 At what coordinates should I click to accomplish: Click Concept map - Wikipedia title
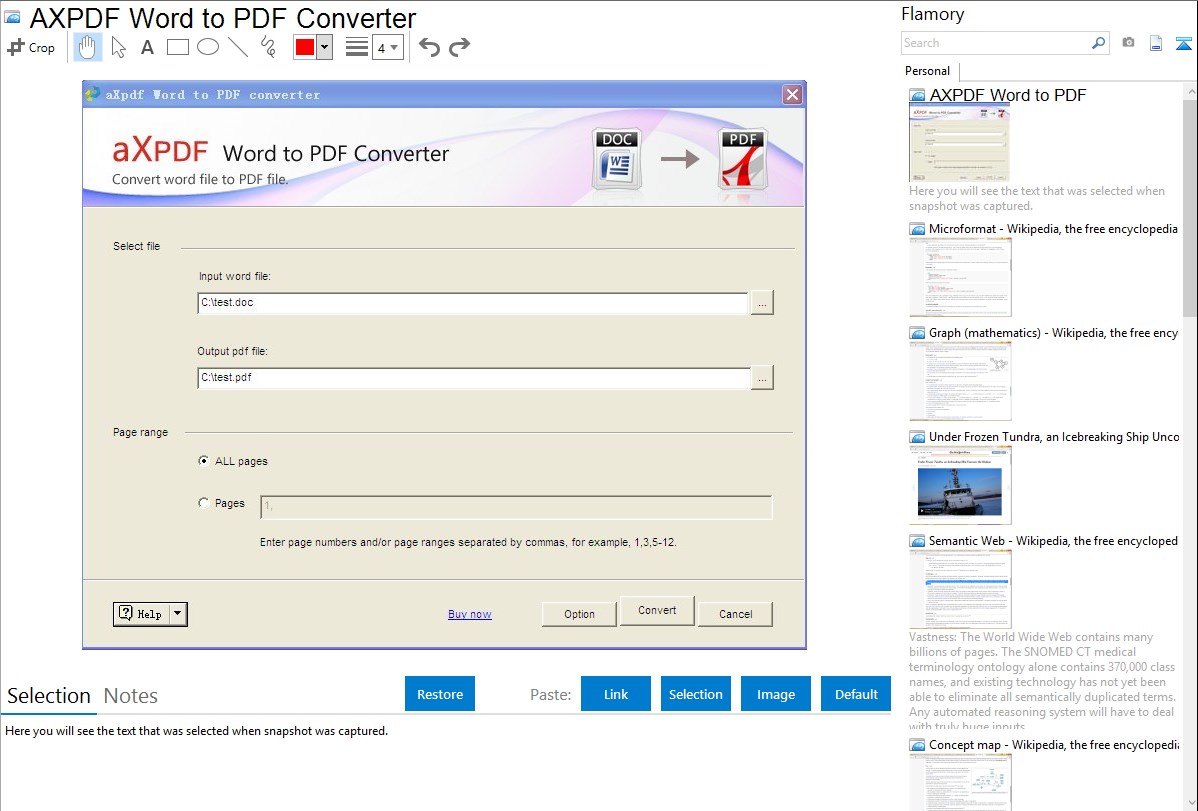pyautogui.click(x=1054, y=744)
